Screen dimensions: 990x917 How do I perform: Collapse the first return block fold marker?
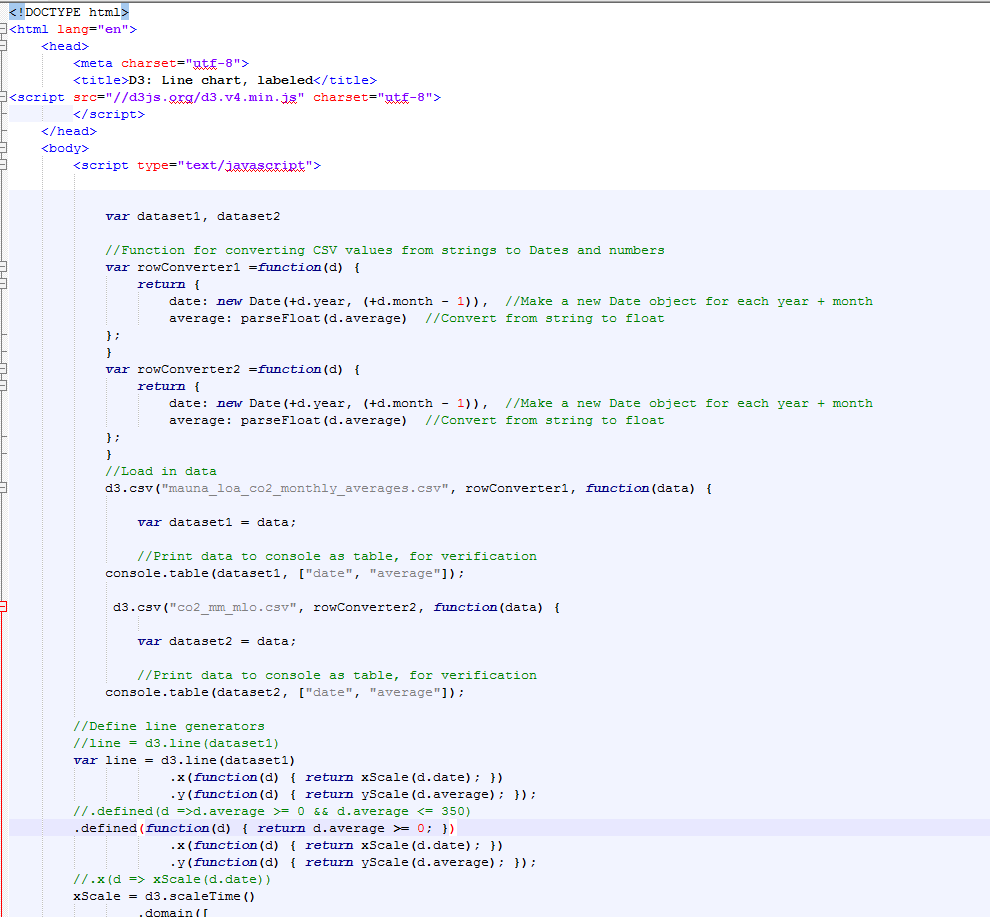tap(6, 284)
